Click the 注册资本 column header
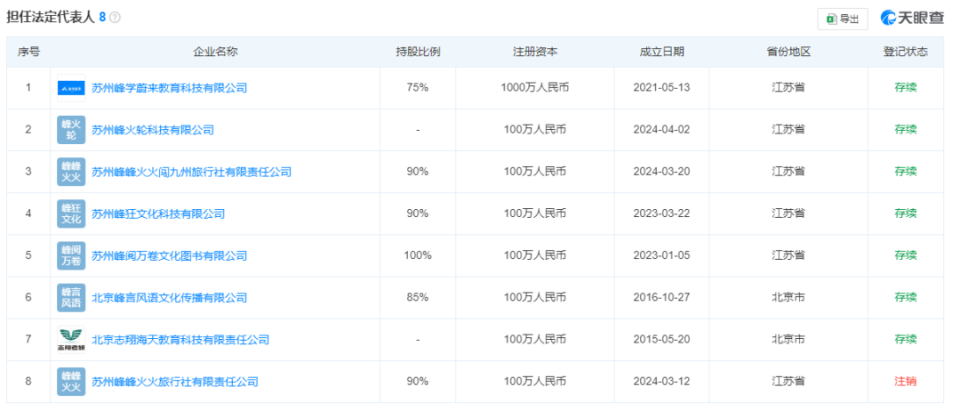960x411 pixels. (535, 52)
